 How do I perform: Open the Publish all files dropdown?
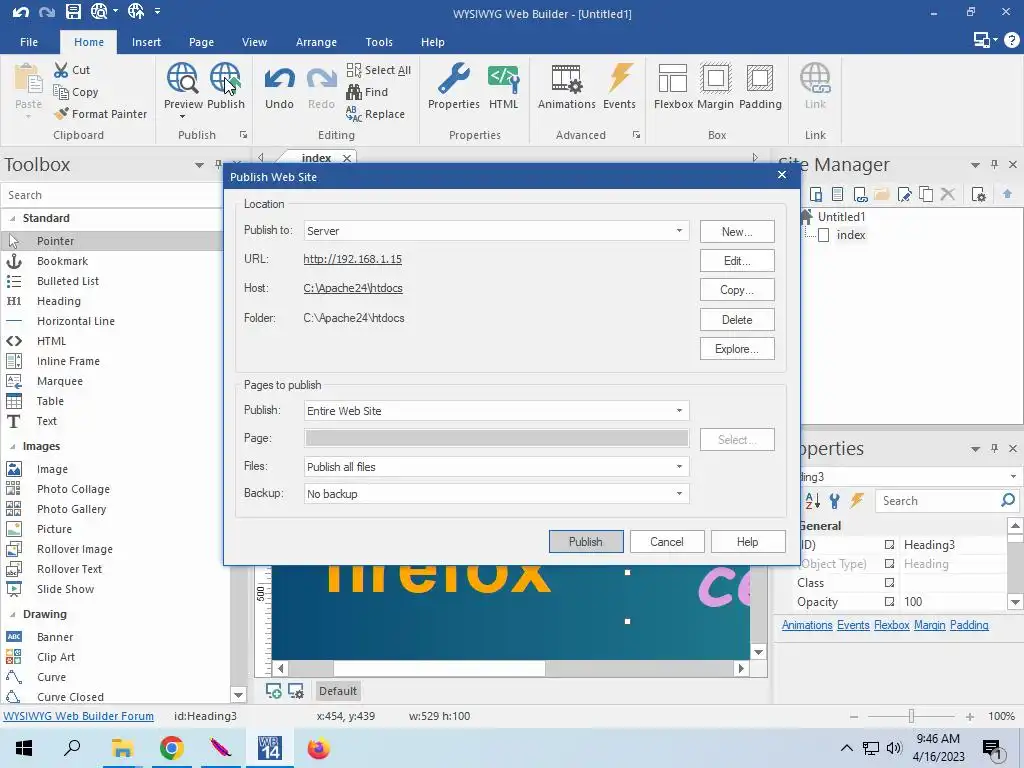[679, 466]
